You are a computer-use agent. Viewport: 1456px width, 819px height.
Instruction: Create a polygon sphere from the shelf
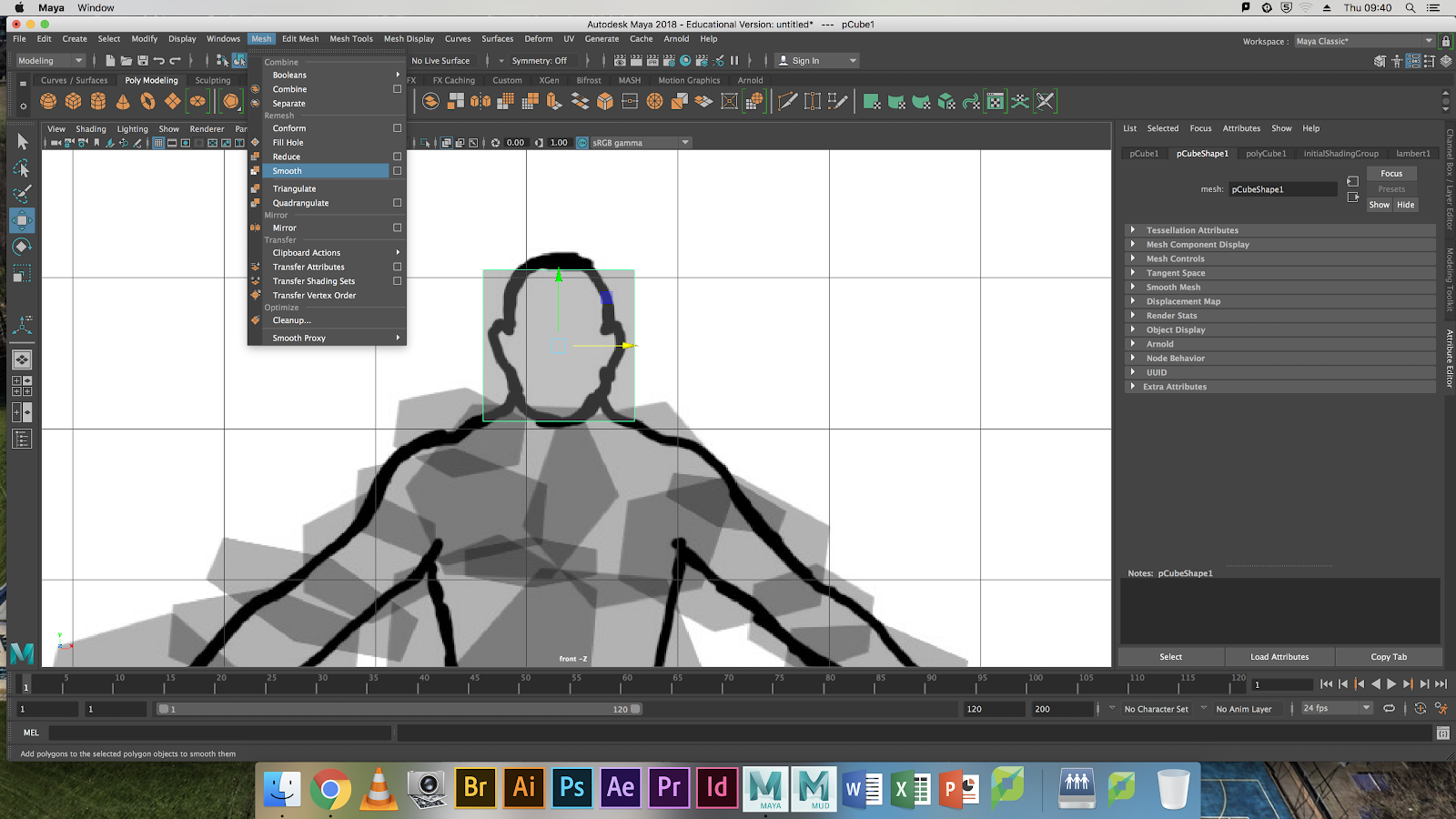pos(48,101)
